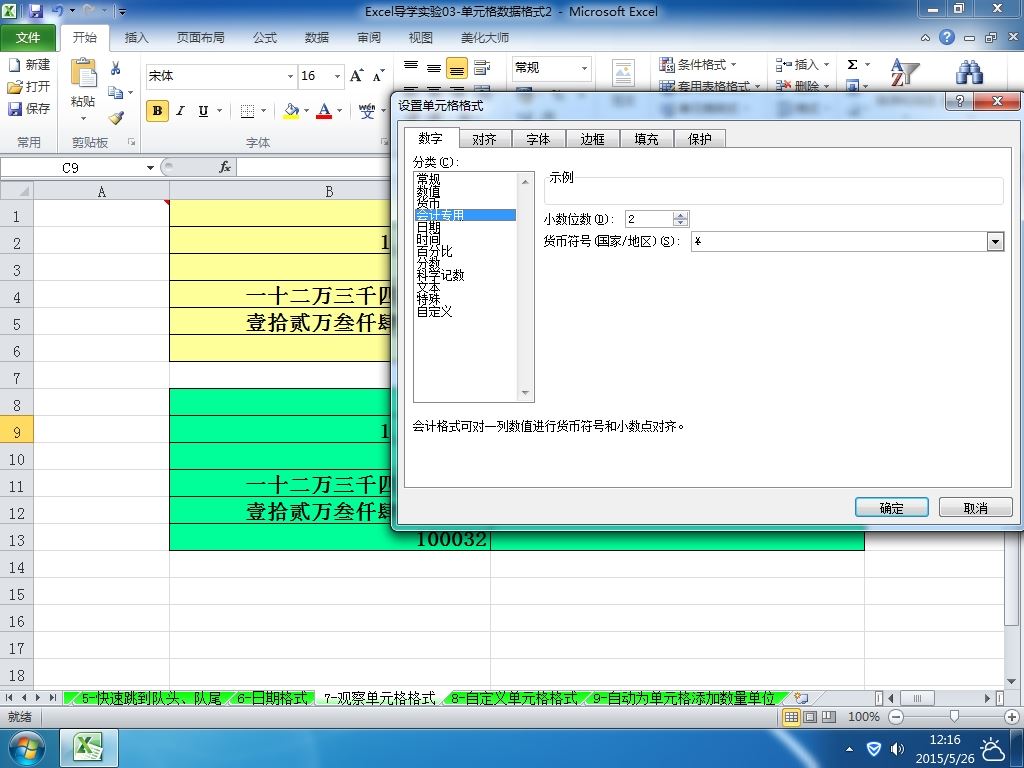The image size is (1024, 768).
Task: Click the red font color A icon
Action: pos(324,111)
